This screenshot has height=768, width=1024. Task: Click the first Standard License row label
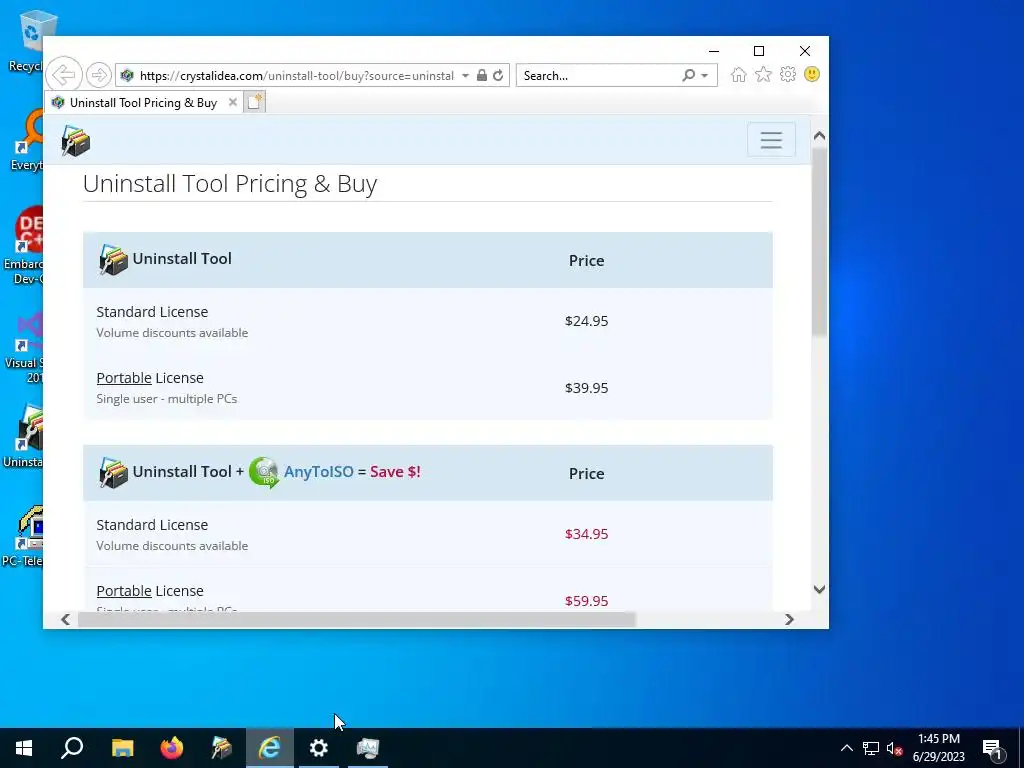(152, 312)
